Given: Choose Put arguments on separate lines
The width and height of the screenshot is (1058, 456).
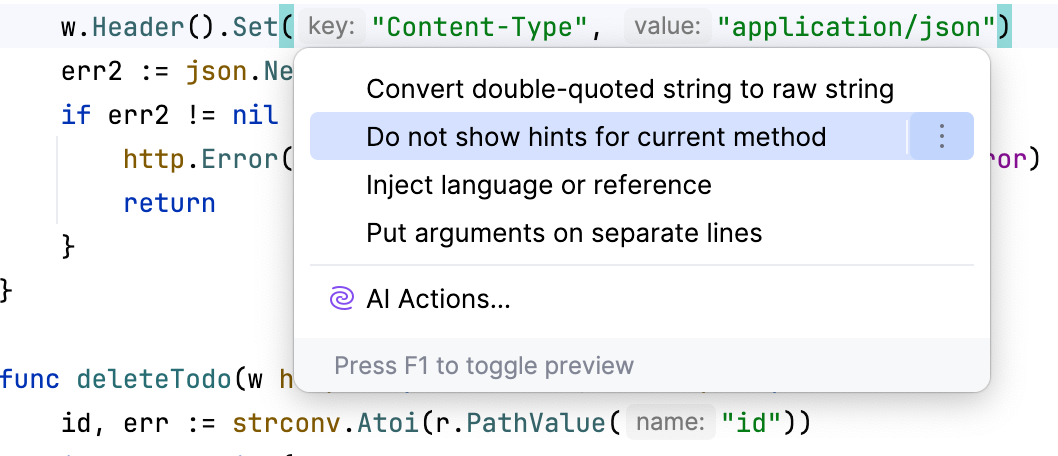Looking at the screenshot, I should 564,233.
